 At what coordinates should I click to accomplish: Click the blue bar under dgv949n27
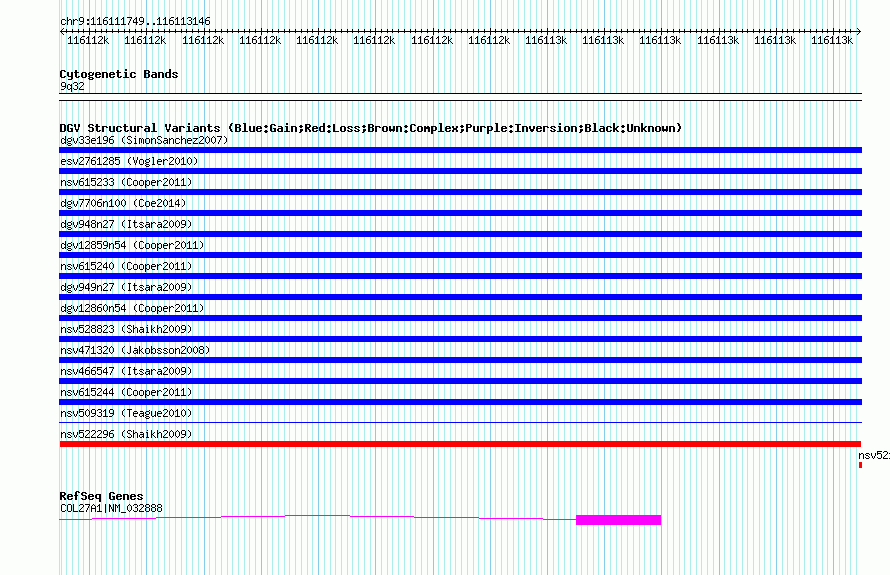click(x=460, y=297)
